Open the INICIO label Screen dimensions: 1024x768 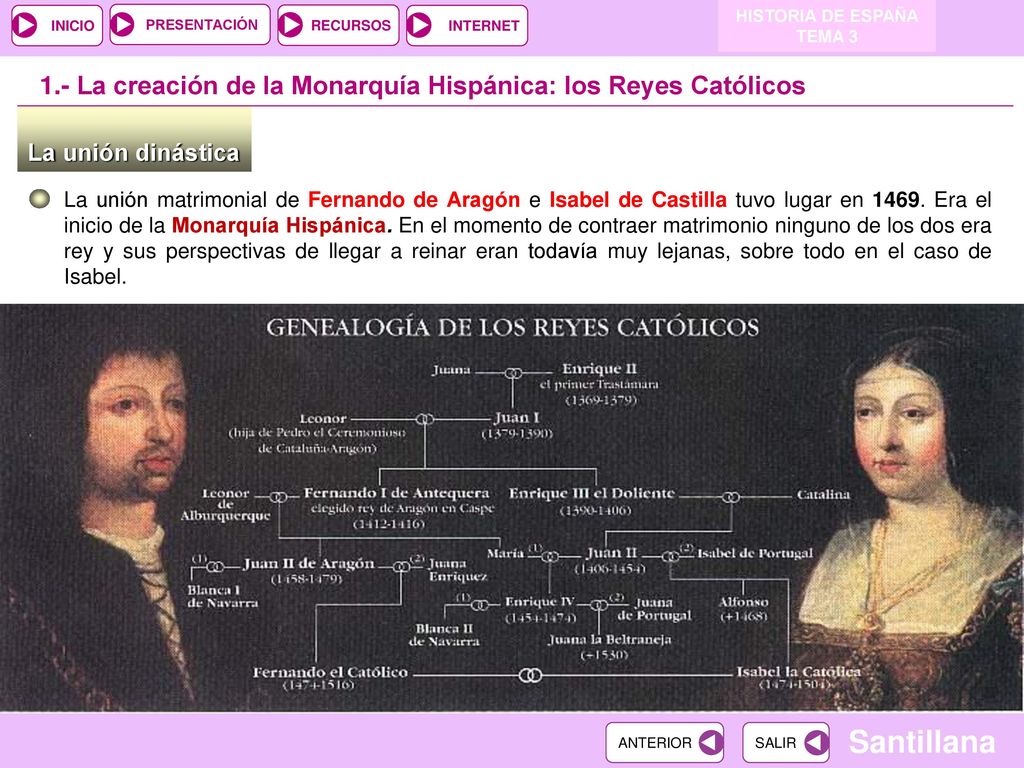click(72, 25)
